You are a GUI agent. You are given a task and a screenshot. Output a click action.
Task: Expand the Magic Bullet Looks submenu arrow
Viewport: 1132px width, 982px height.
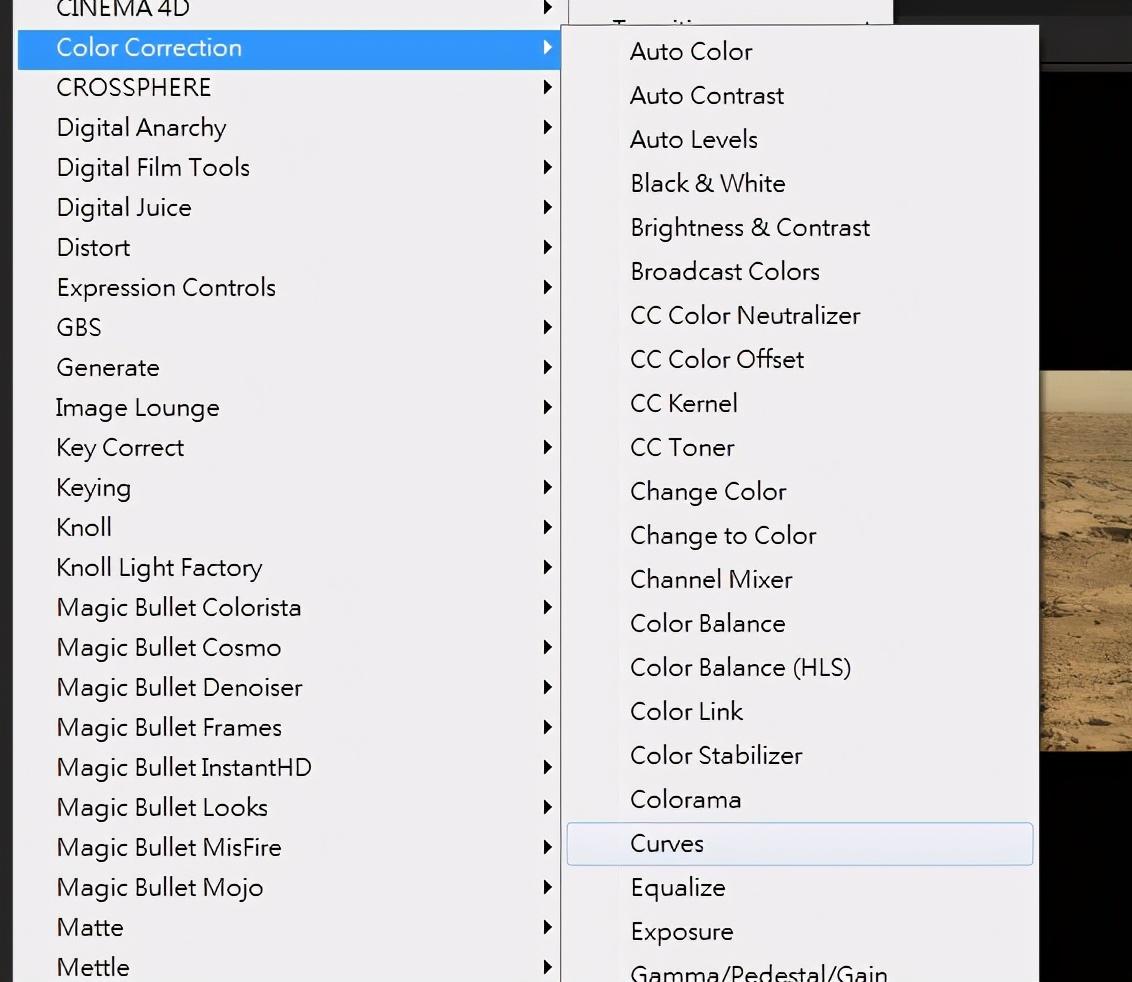[x=547, y=807]
